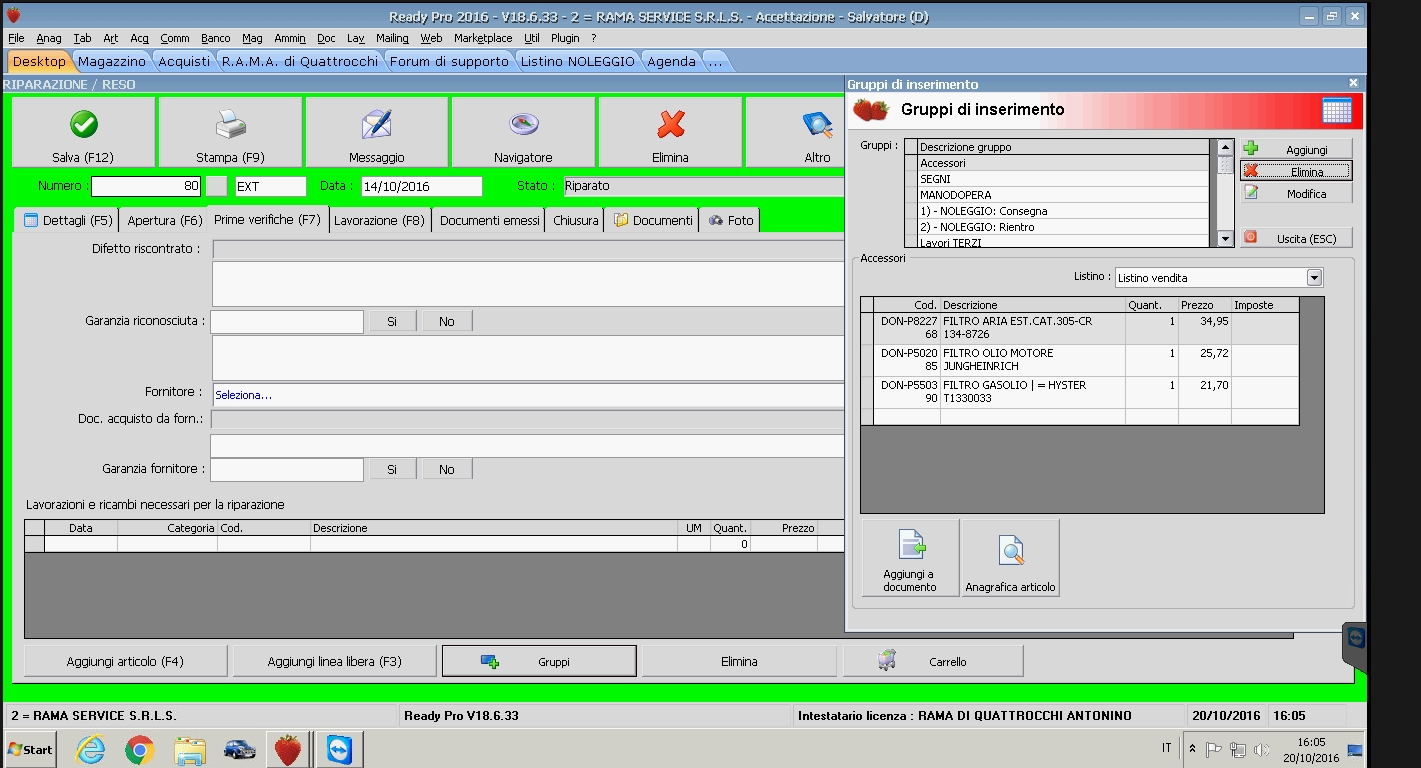Open the Mag menu

[252, 38]
